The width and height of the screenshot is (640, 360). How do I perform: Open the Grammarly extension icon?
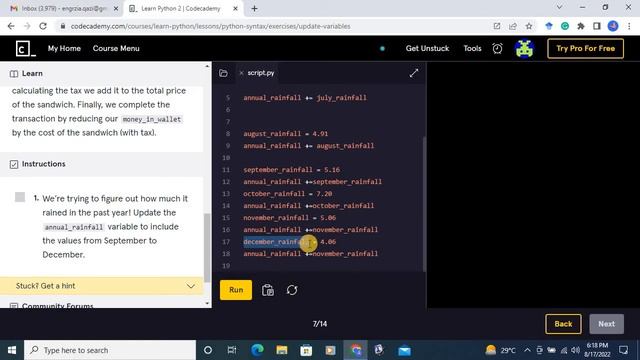(x=565, y=26)
